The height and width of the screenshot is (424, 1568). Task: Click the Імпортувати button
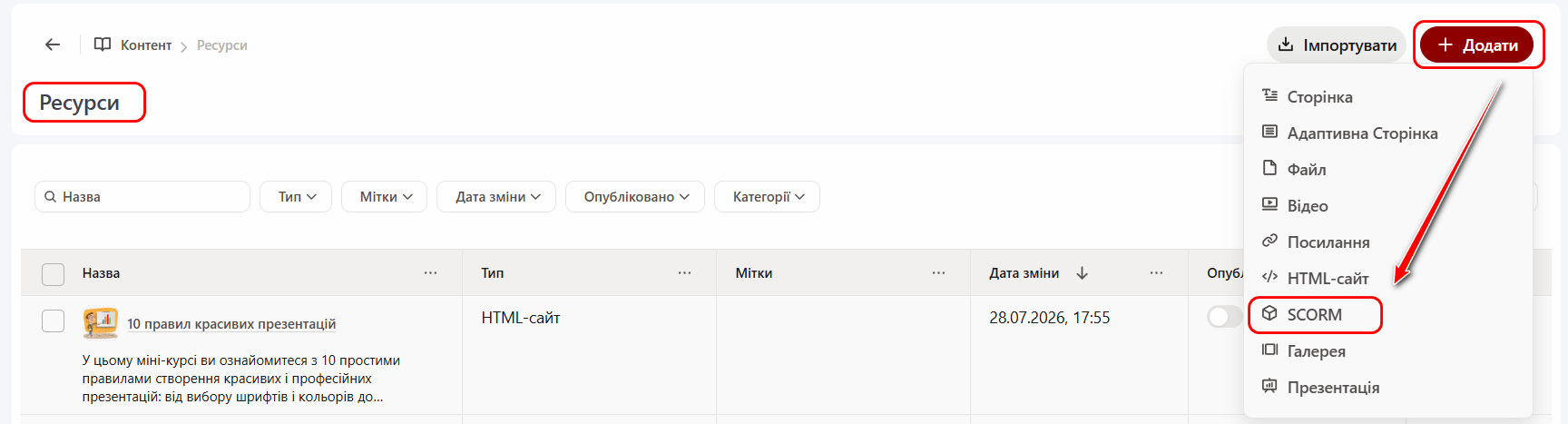pyautogui.click(x=1337, y=44)
